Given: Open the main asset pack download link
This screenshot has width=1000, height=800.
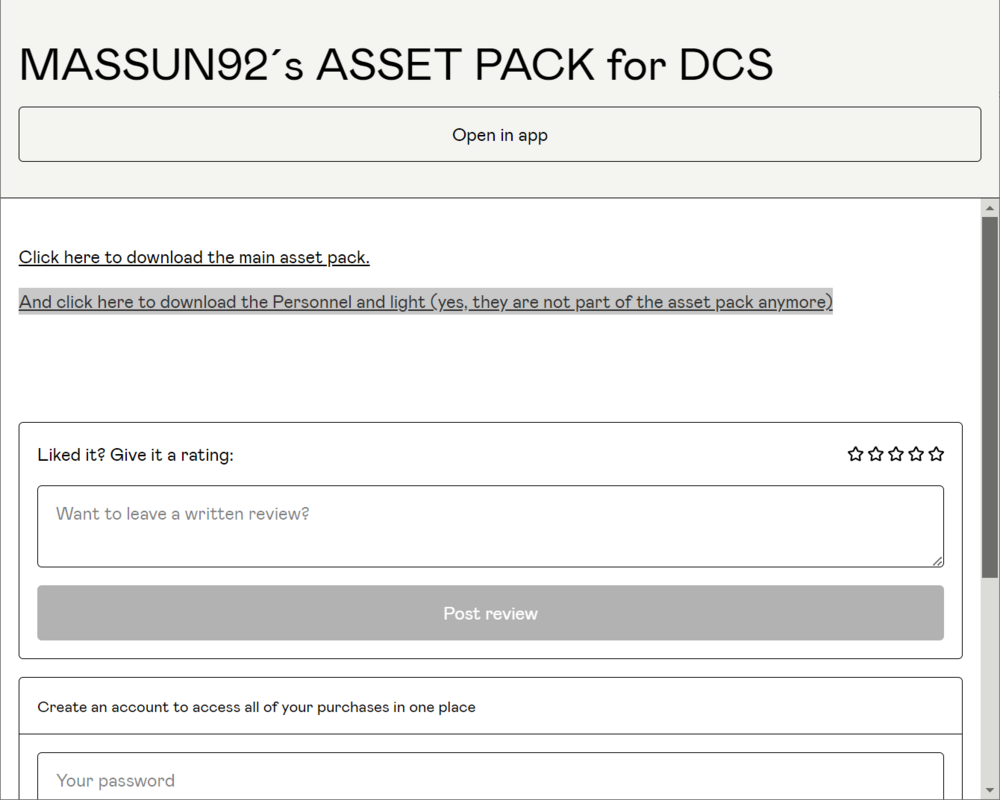Looking at the screenshot, I should tap(194, 257).
